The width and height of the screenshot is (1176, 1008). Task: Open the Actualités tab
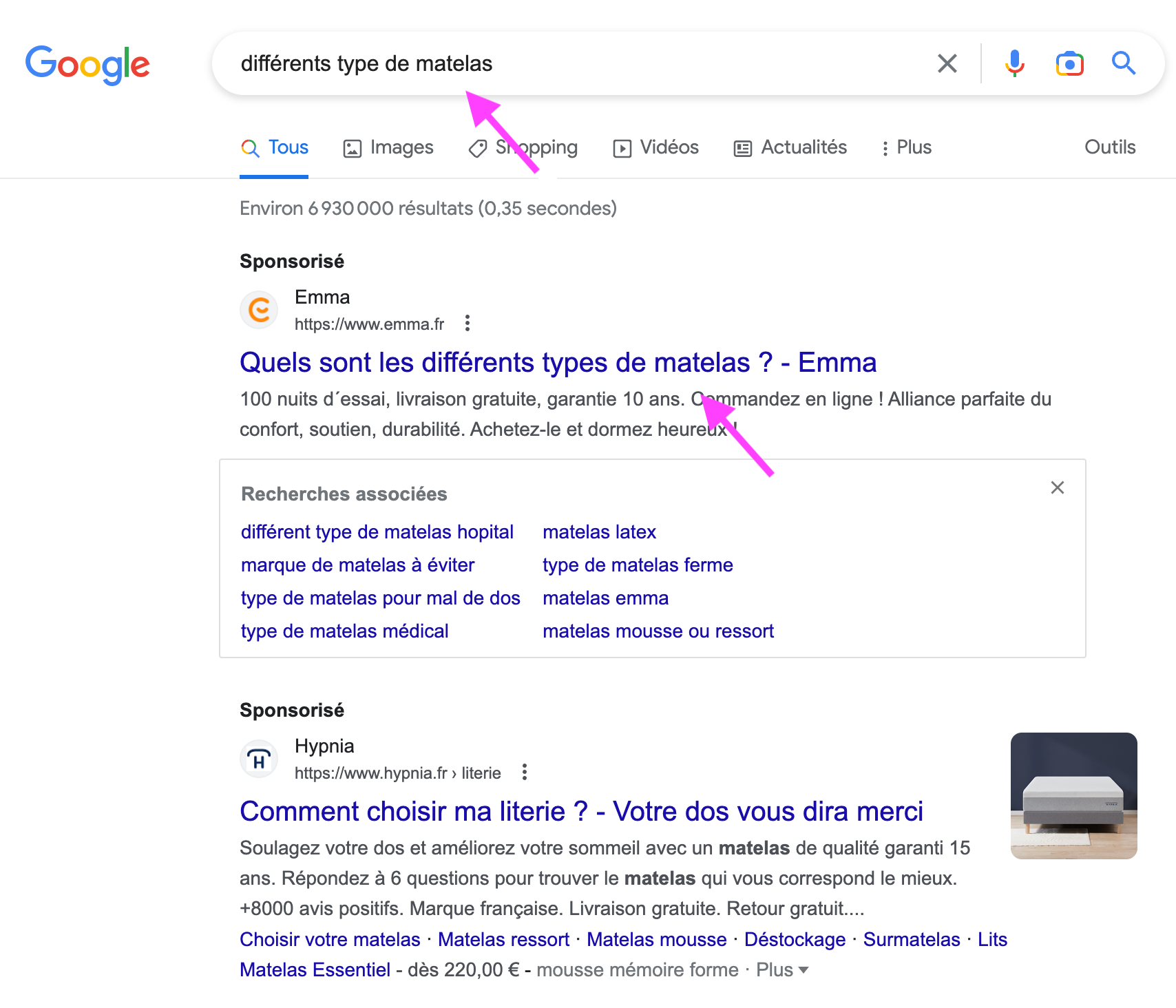[790, 147]
